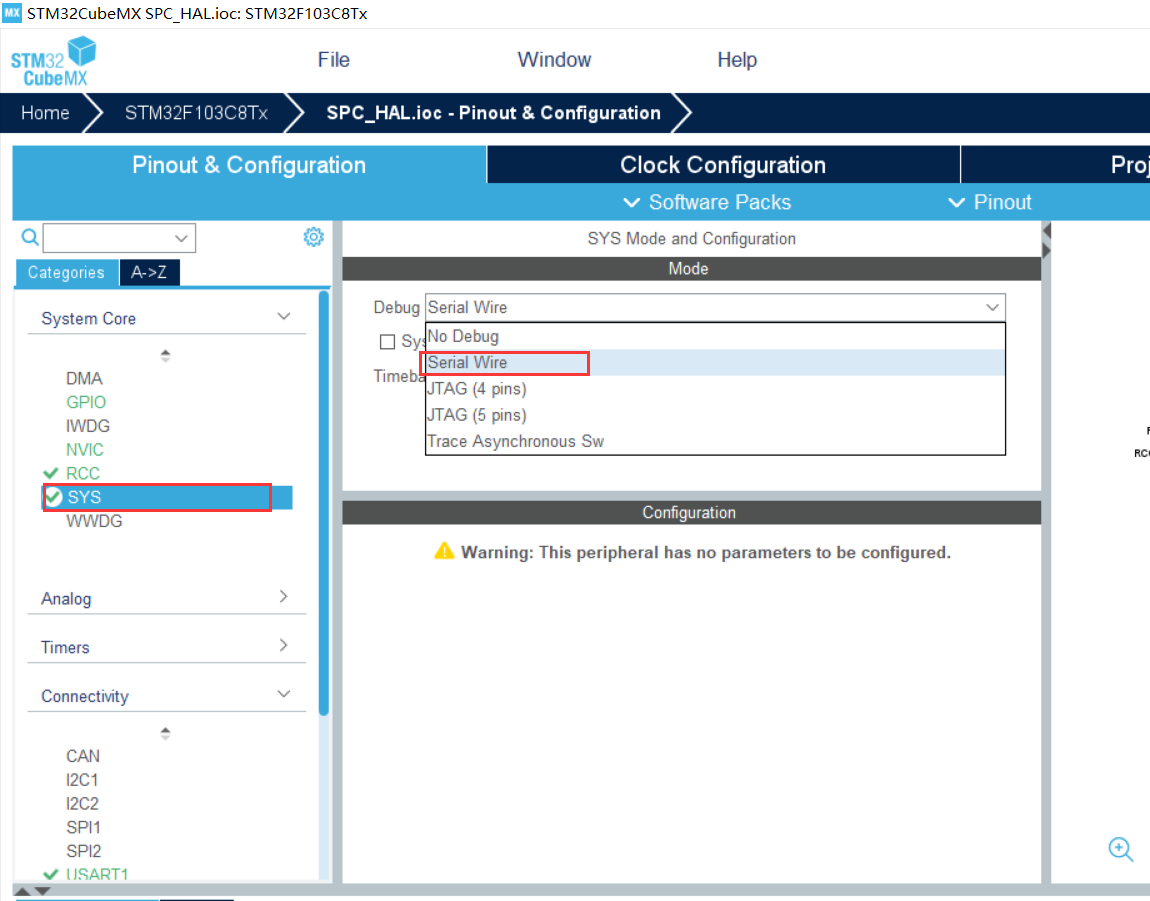Screen dimensions: 1150x901
Task: Choose JTAG (4 pins) option
Action: pyautogui.click(x=715, y=389)
